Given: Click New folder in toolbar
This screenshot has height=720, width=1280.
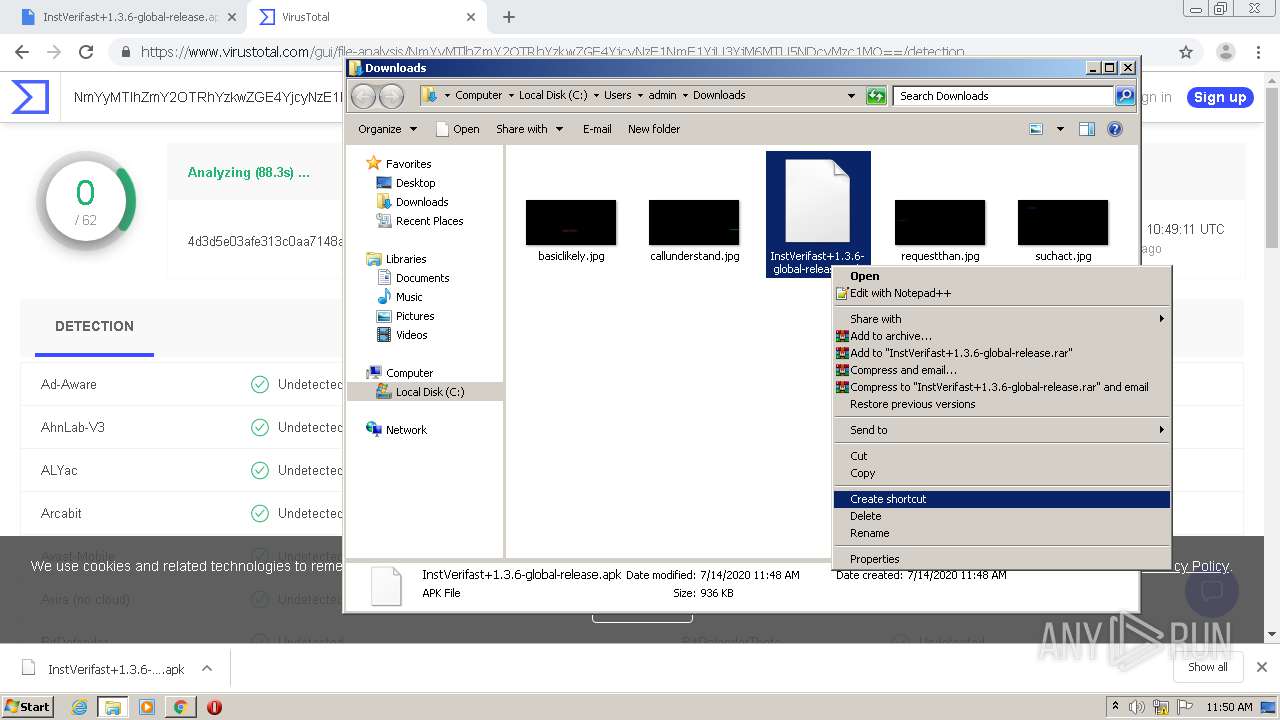Looking at the screenshot, I should 654,129.
